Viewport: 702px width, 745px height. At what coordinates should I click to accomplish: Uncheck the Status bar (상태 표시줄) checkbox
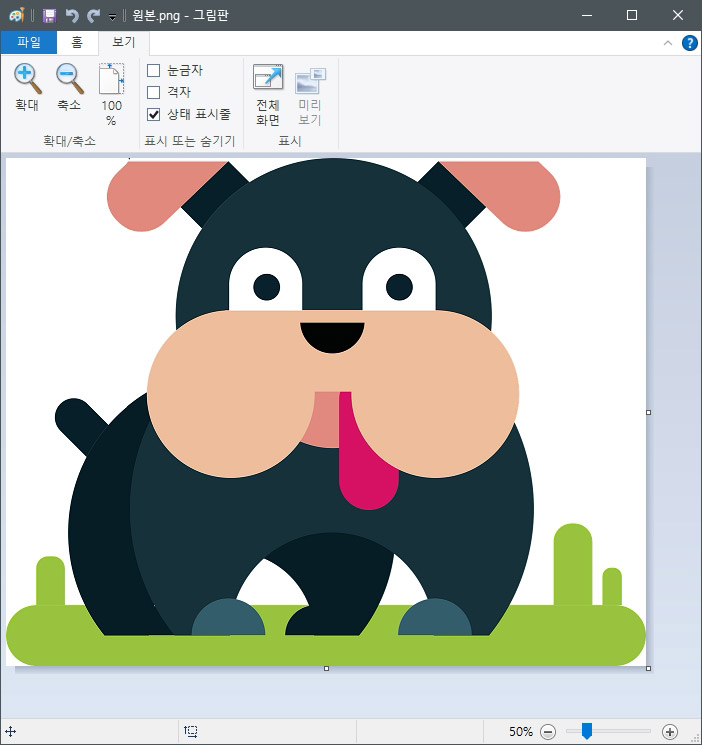[154, 114]
